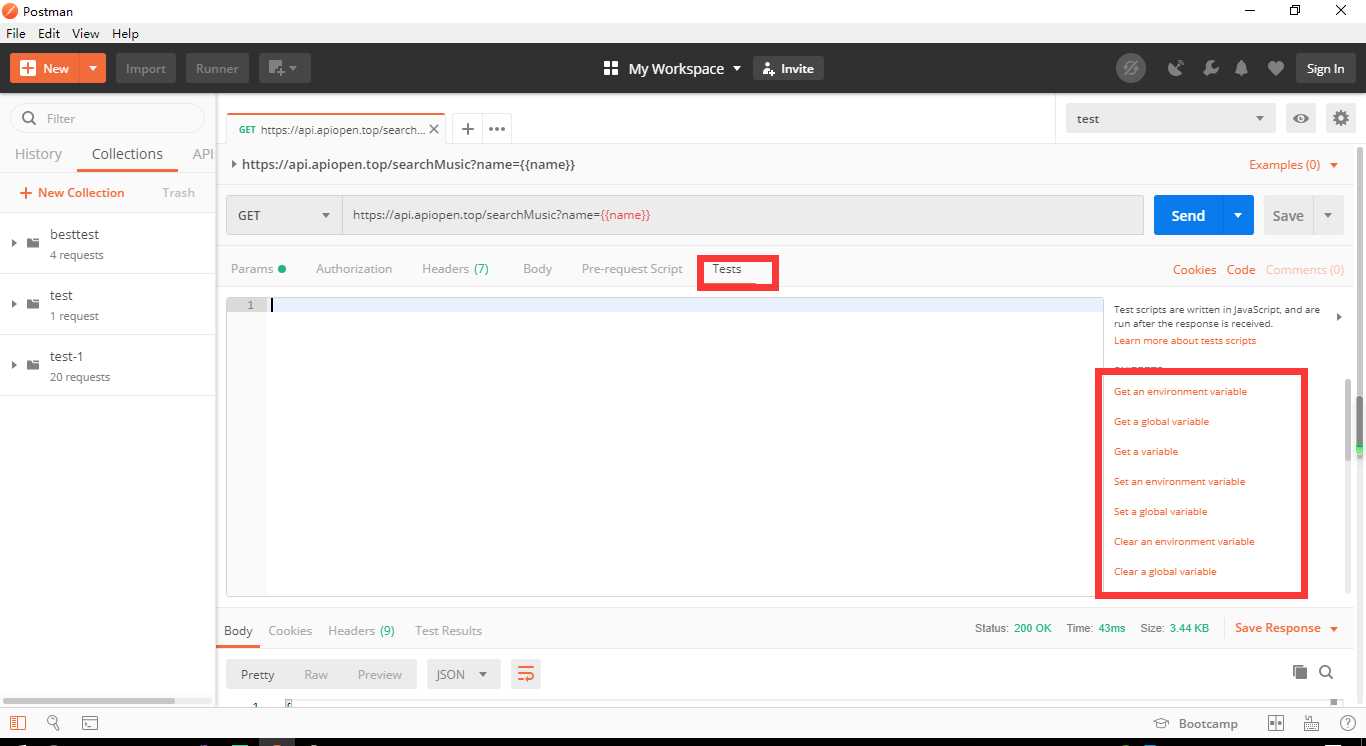Click the Runner button
1366x746 pixels.
pos(217,68)
